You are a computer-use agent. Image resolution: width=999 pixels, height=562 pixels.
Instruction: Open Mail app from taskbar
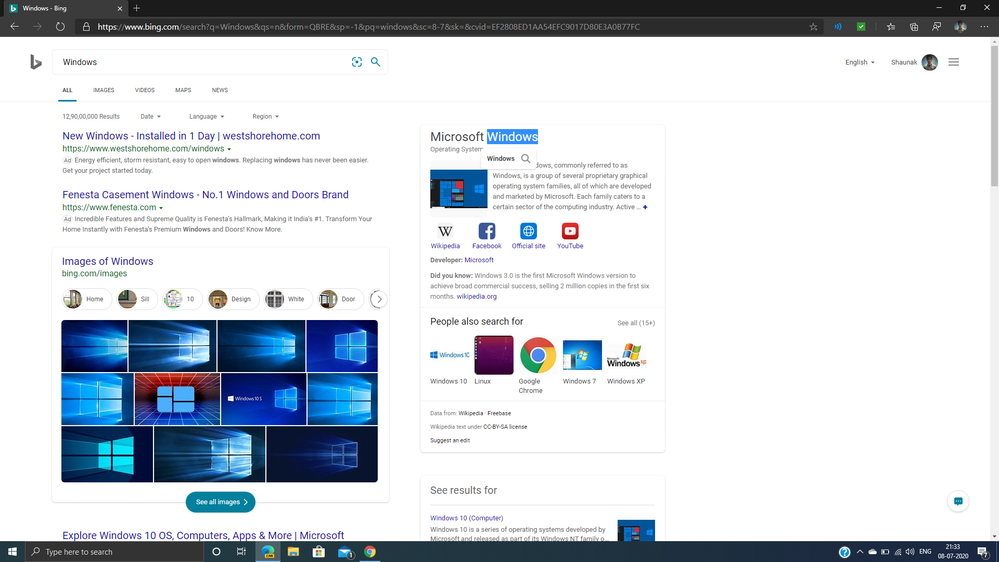[x=345, y=552]
